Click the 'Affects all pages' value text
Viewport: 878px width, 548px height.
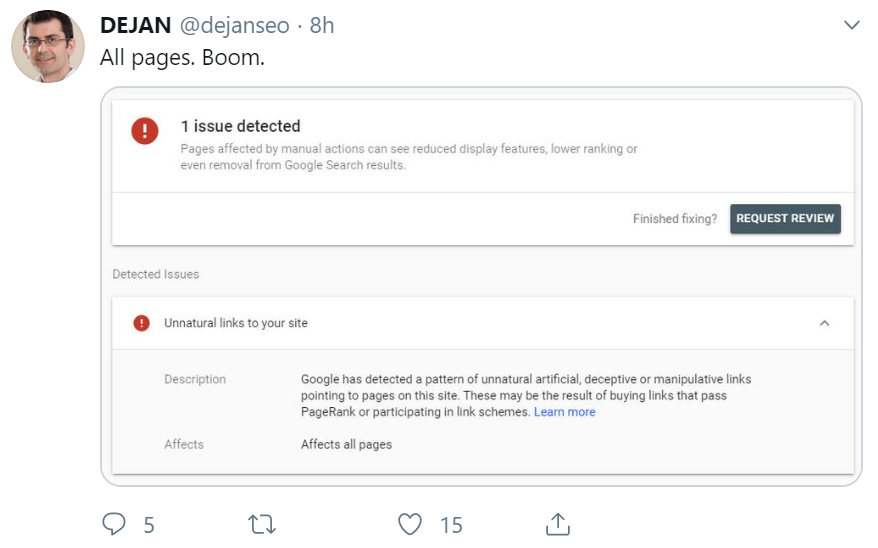[346, 444]
